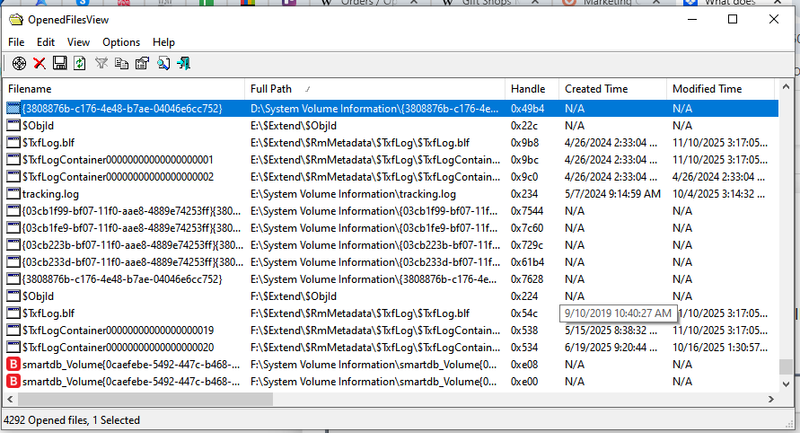The image size is (800, 433).
Task: Click the Save floppy disk icon
Action: tap(60, 63)
